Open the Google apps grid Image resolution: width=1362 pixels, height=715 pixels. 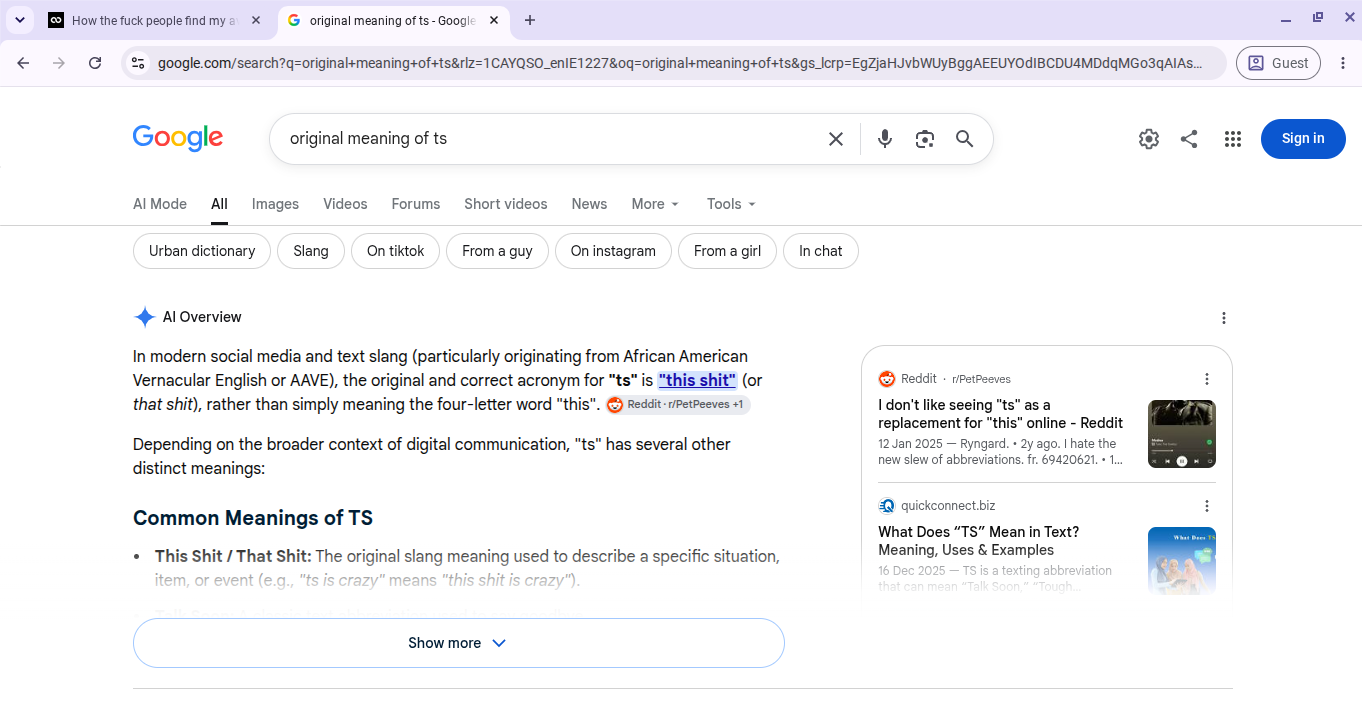1233,139
